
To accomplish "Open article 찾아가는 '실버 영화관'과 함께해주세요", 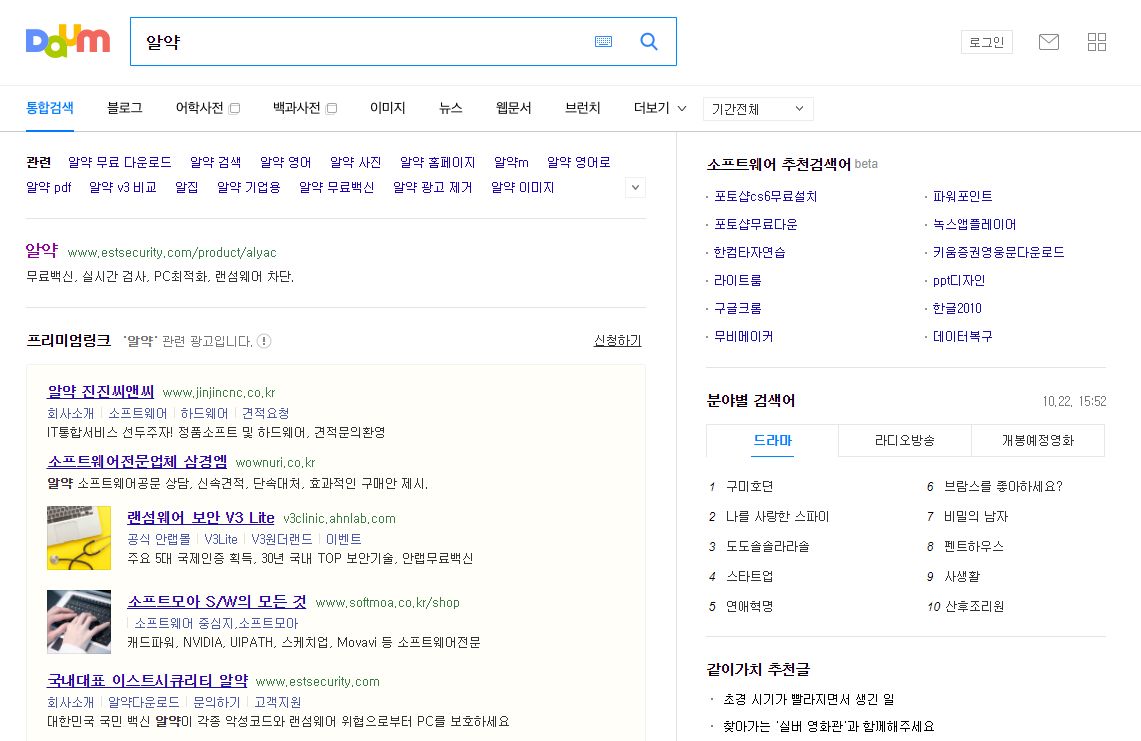I will [x=828, y=726].
